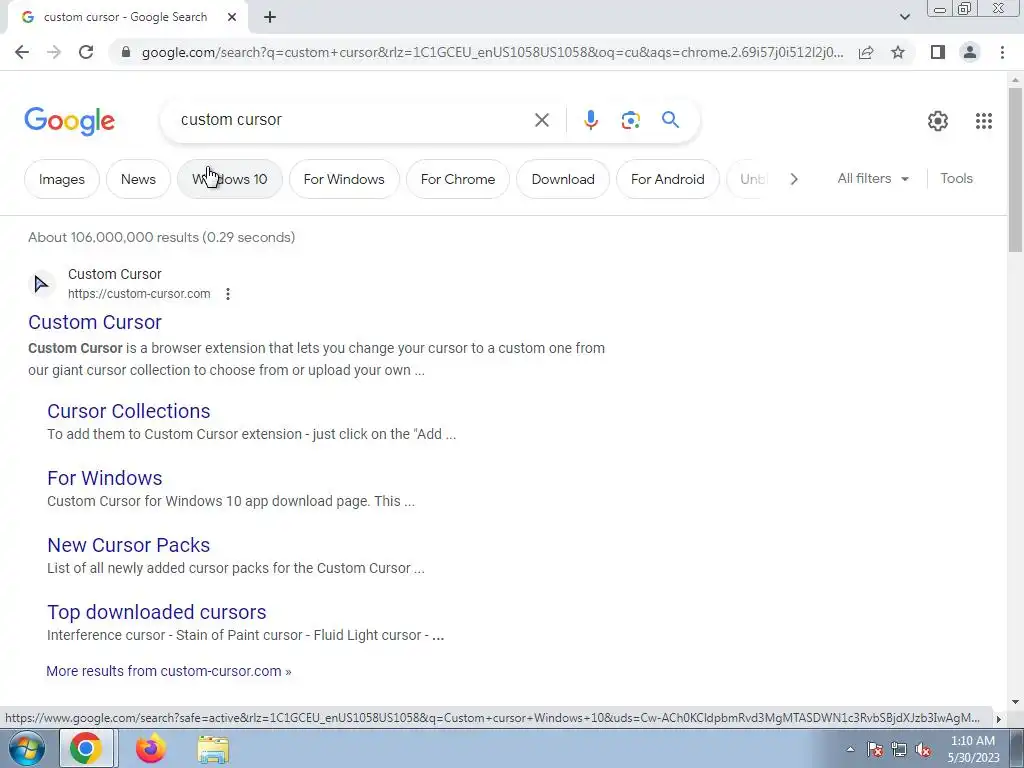Select the For Android filter chip
The width and height of the screenshot is (1024, 768).
pos(667,179)
